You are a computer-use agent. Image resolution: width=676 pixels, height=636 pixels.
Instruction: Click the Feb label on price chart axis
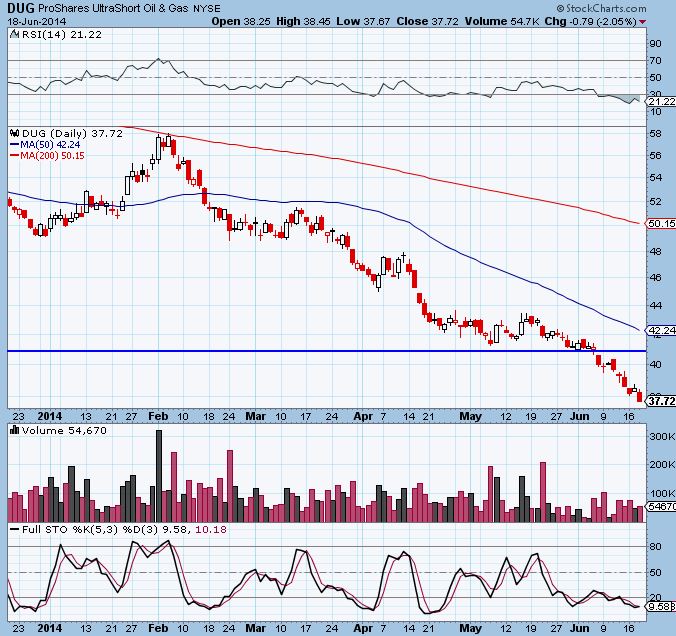[x=158, y=417]
